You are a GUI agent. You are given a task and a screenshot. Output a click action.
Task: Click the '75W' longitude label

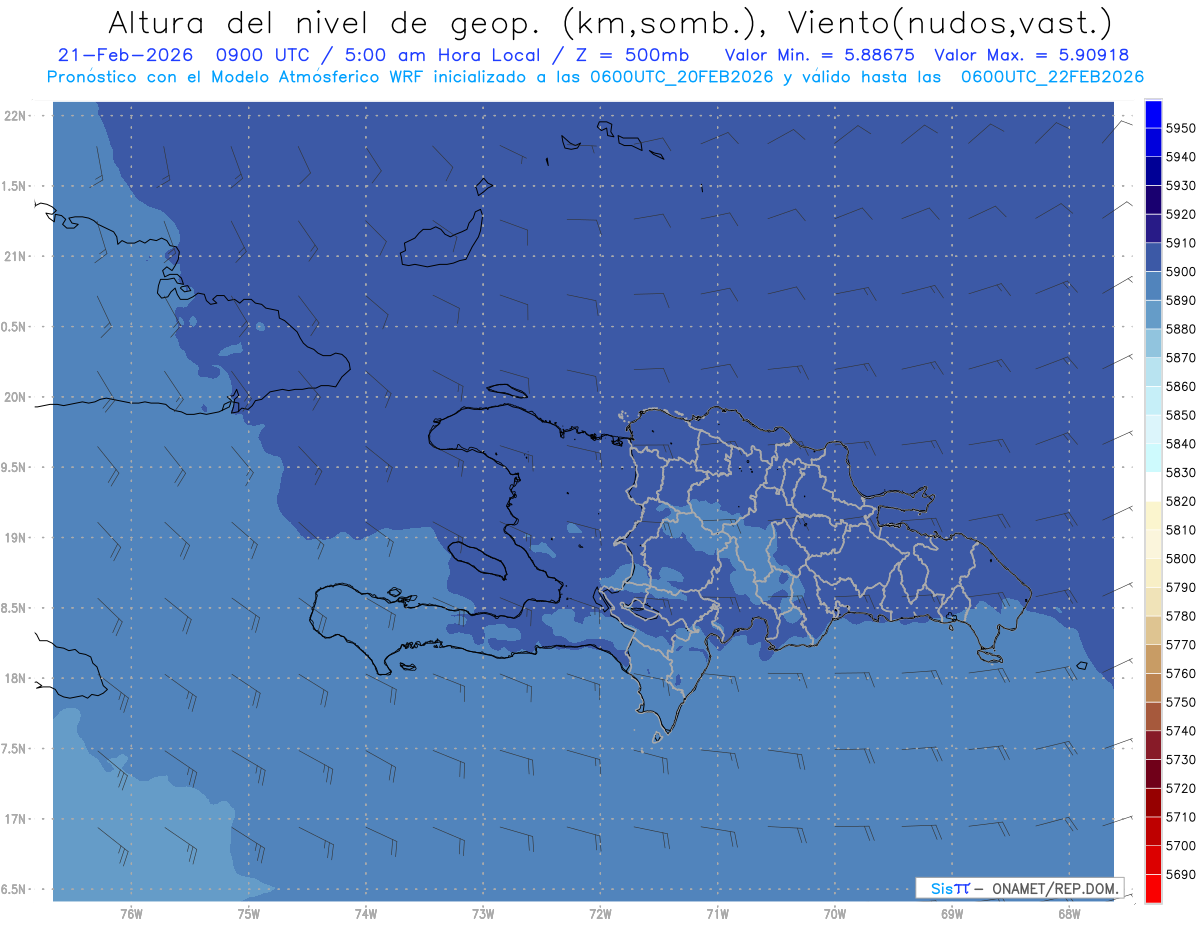(249, 914)
